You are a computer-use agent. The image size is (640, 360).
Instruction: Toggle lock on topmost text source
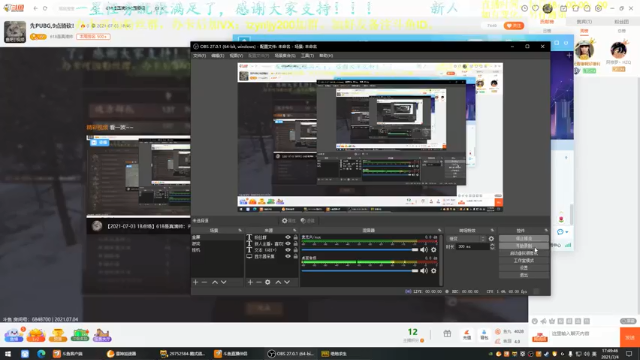296,237
